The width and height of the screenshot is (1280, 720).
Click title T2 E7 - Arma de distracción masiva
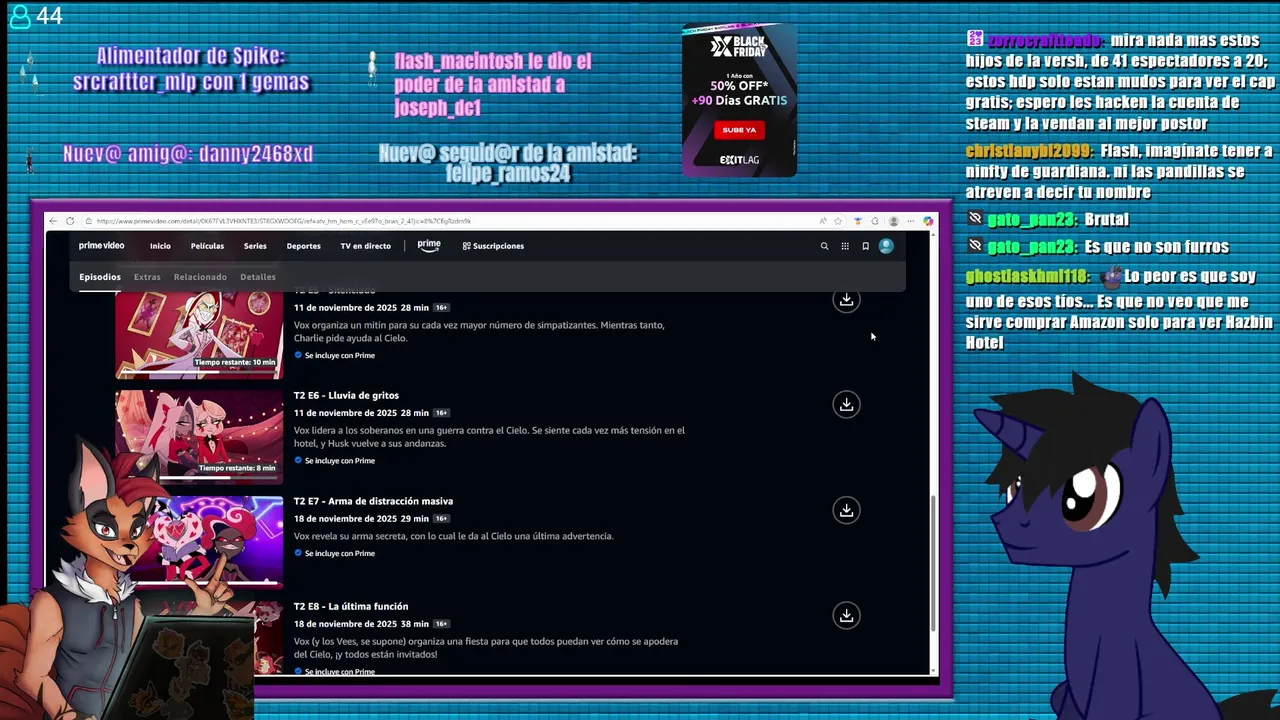(373, 501)
